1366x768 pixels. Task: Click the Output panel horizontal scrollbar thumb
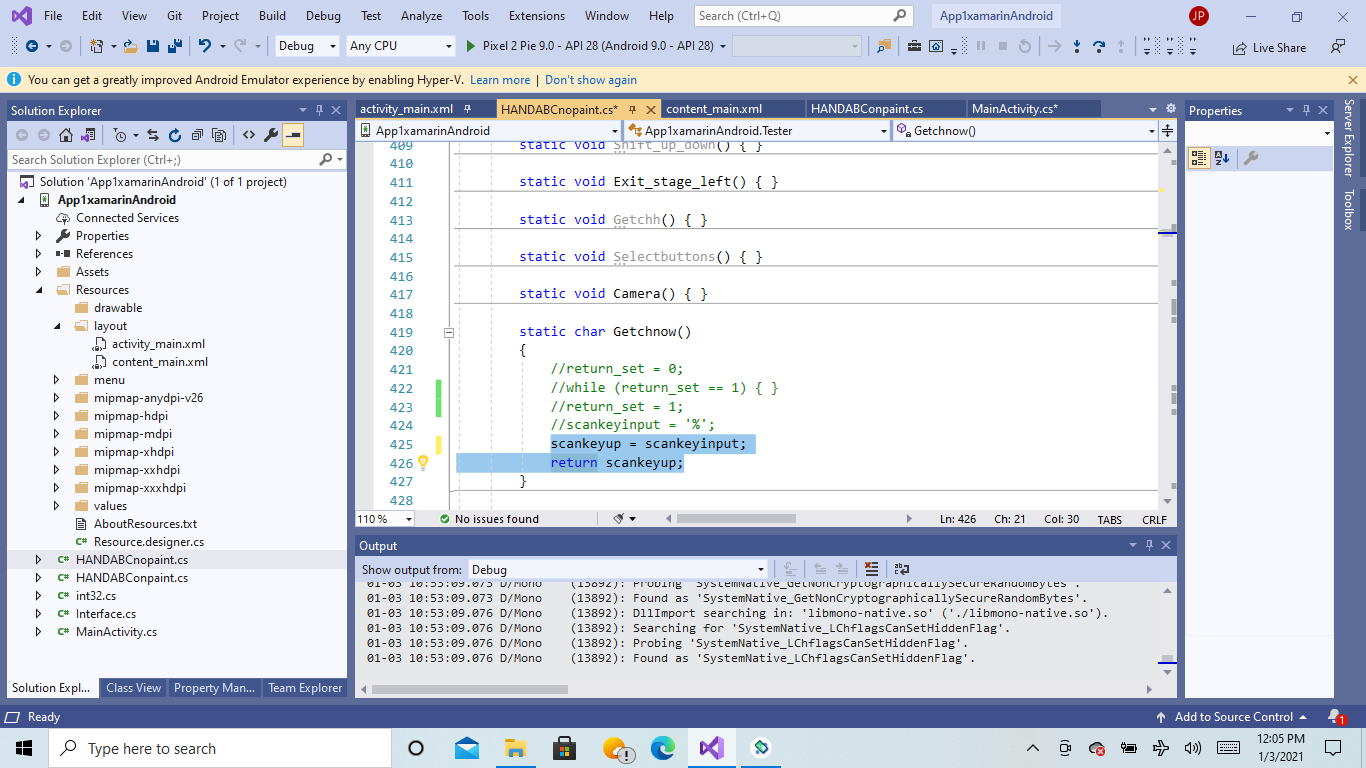click(x=469, y=689)
